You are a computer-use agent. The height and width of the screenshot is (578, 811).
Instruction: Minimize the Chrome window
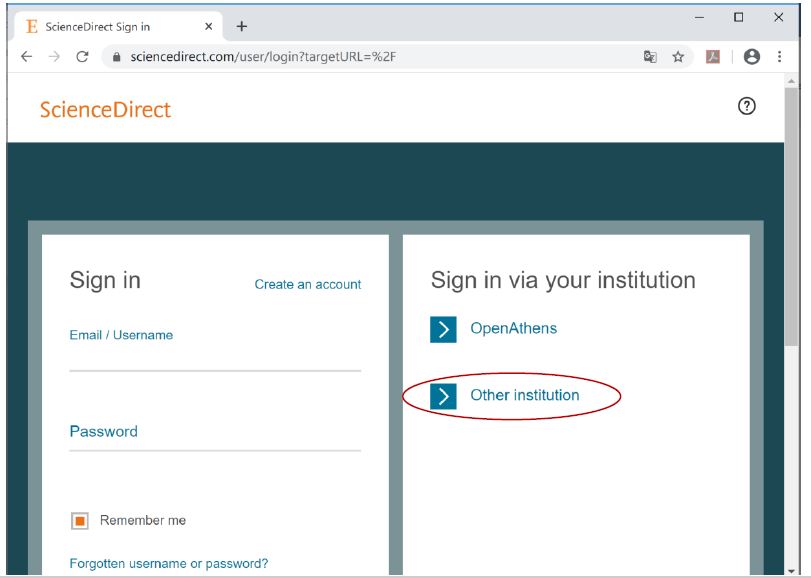click(x=699, y=18)
